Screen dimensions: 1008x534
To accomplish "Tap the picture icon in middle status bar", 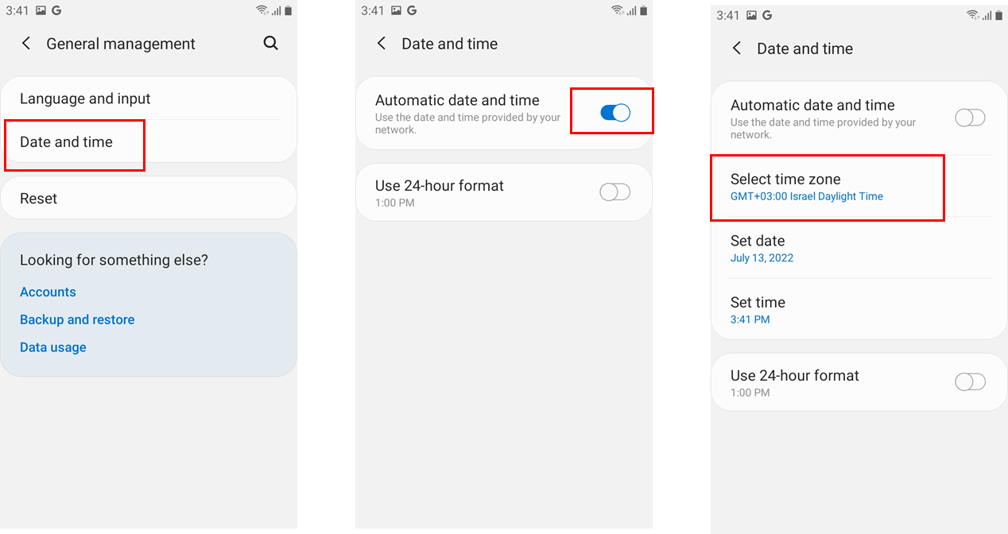I will pyautogui.click(x=397, y=11).
